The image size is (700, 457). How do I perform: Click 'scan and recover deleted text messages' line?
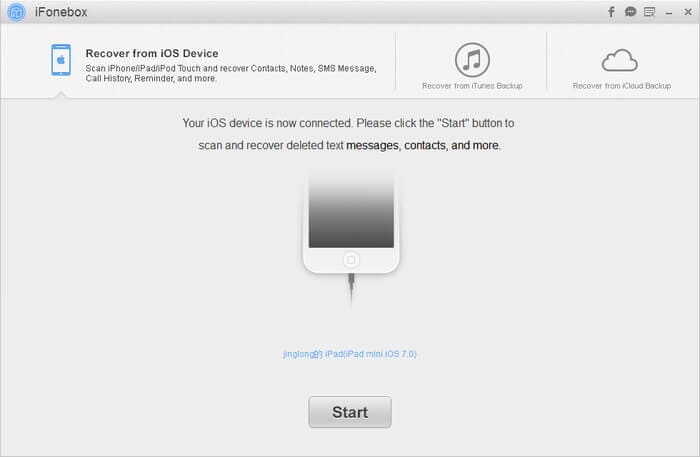350,145
